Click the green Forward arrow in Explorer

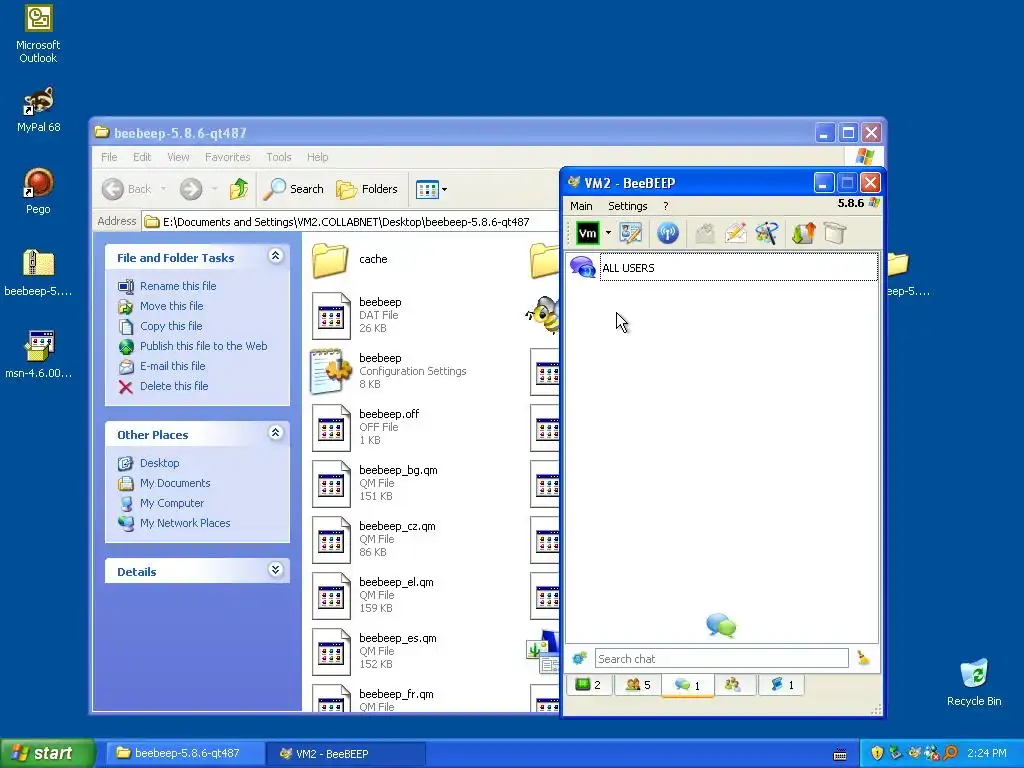pyautogui.click(x=191, y=189)
